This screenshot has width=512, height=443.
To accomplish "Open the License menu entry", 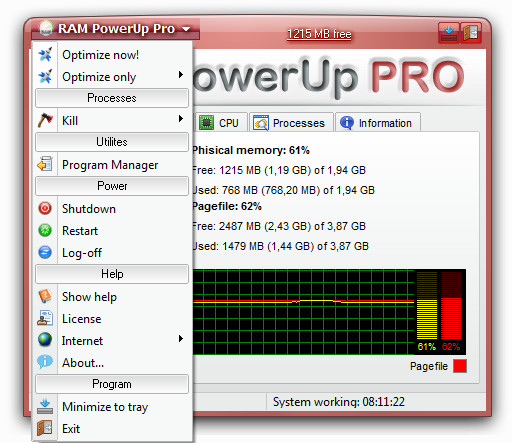I will (112, 318).
